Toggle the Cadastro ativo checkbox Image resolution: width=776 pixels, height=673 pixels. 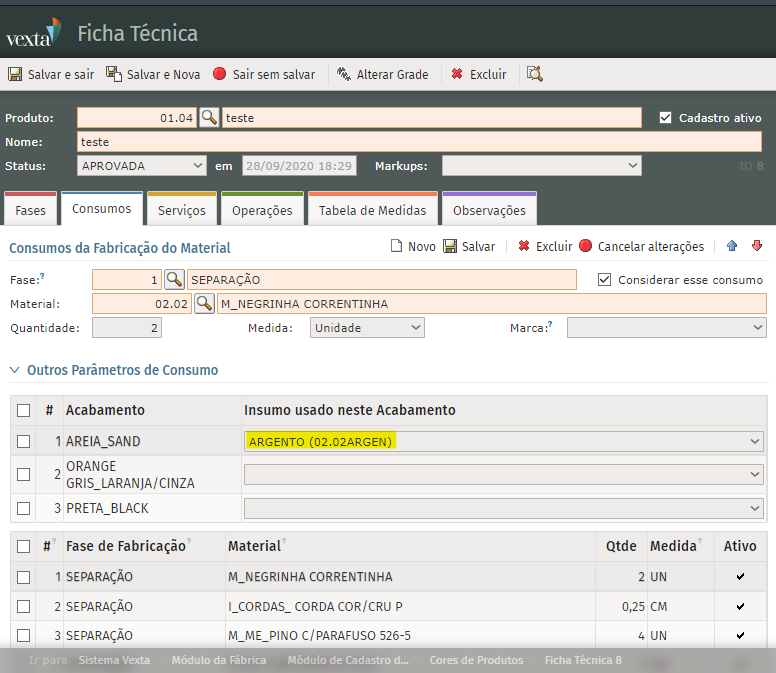pyautogui.click(x=666, y=118)
